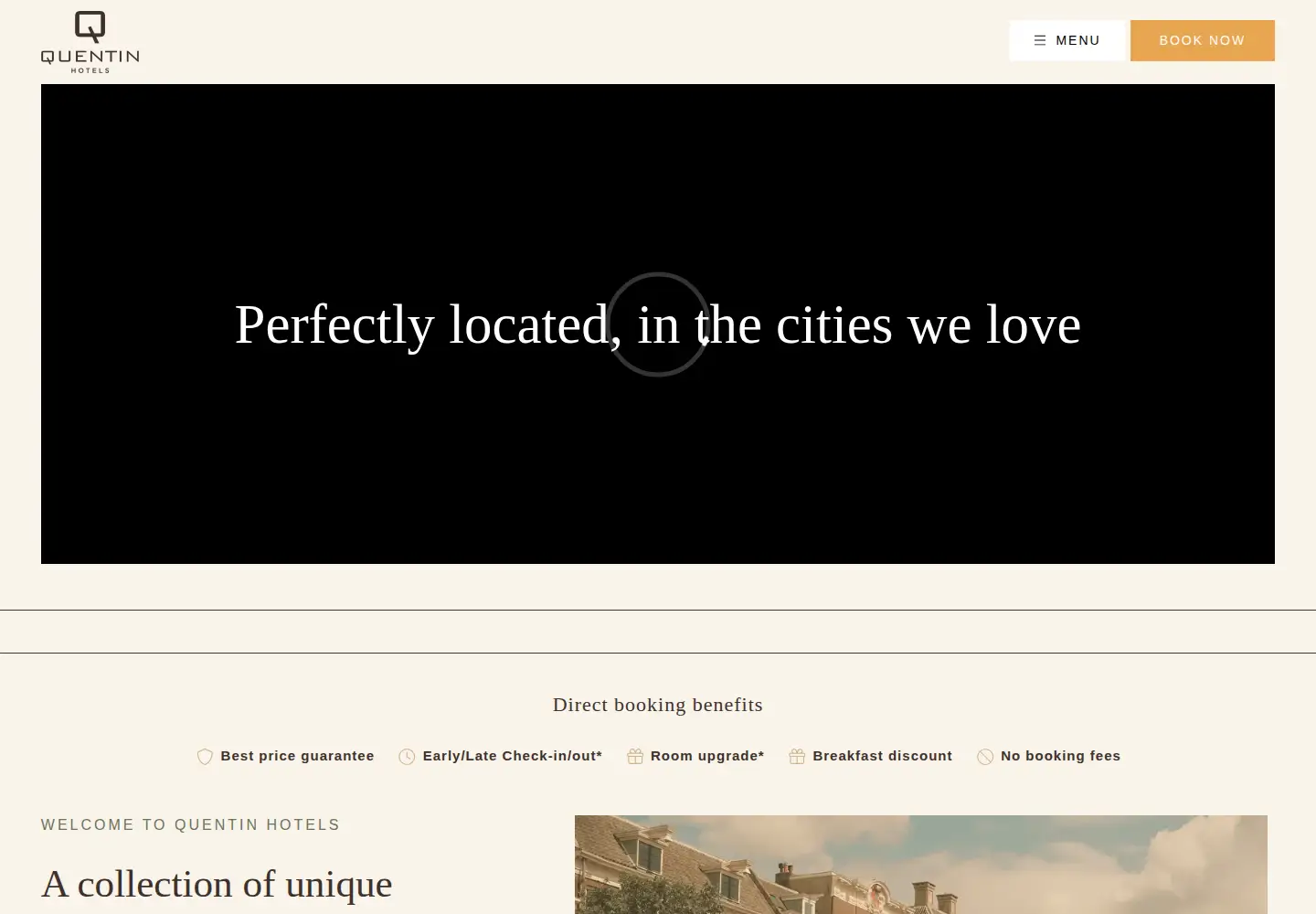Click the gift icon beside Breakfast discount
This screenshot has width=1316, height=914.
click(797, 756)
